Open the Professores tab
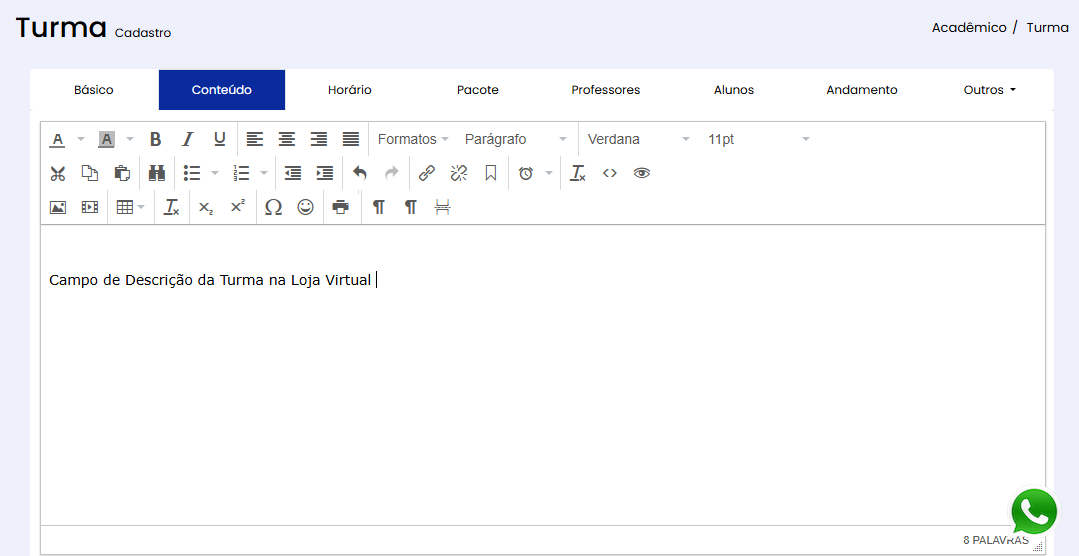Viewport: 1079px width, 556px height. click(x=606, y=90)
